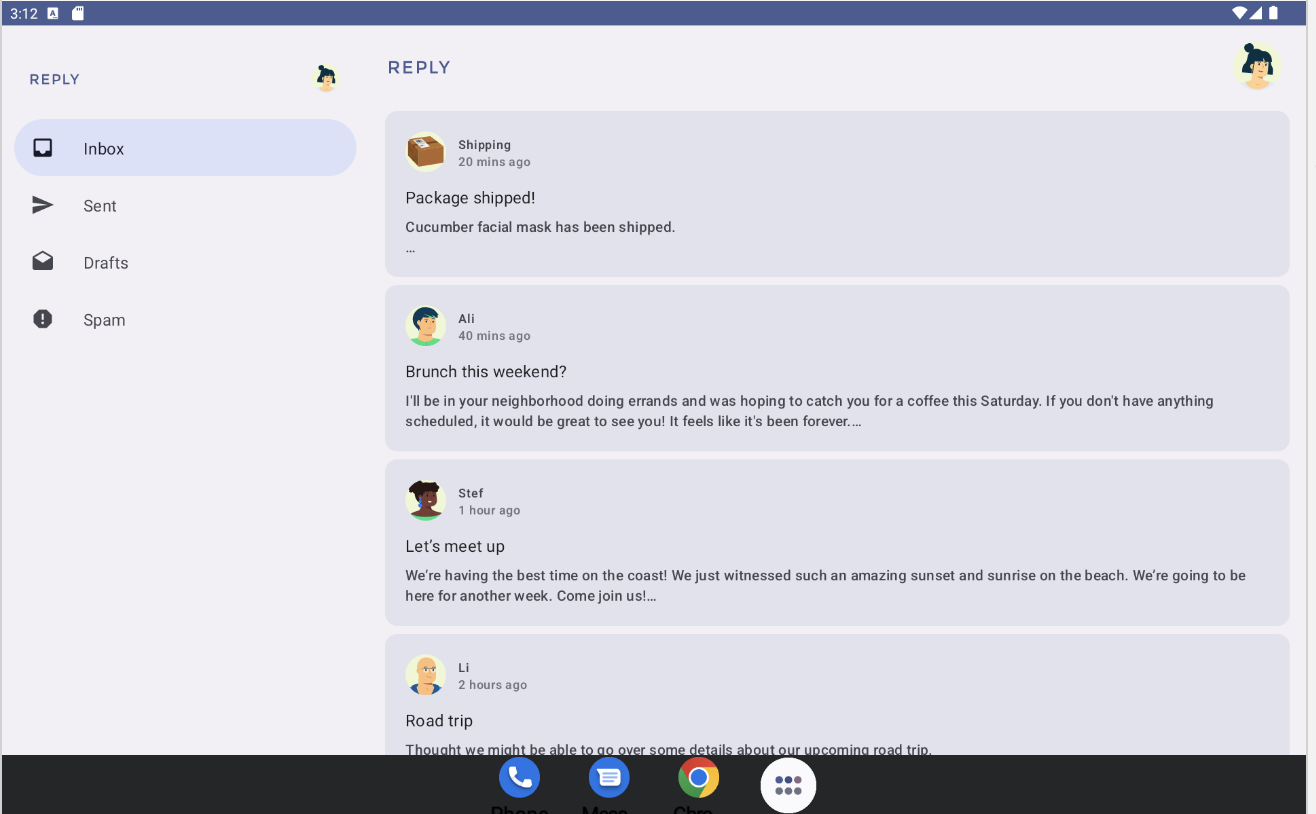This screenshot has width=1316, height=814.
Task: Open Chrome from the taskbar
Action: 698,777
